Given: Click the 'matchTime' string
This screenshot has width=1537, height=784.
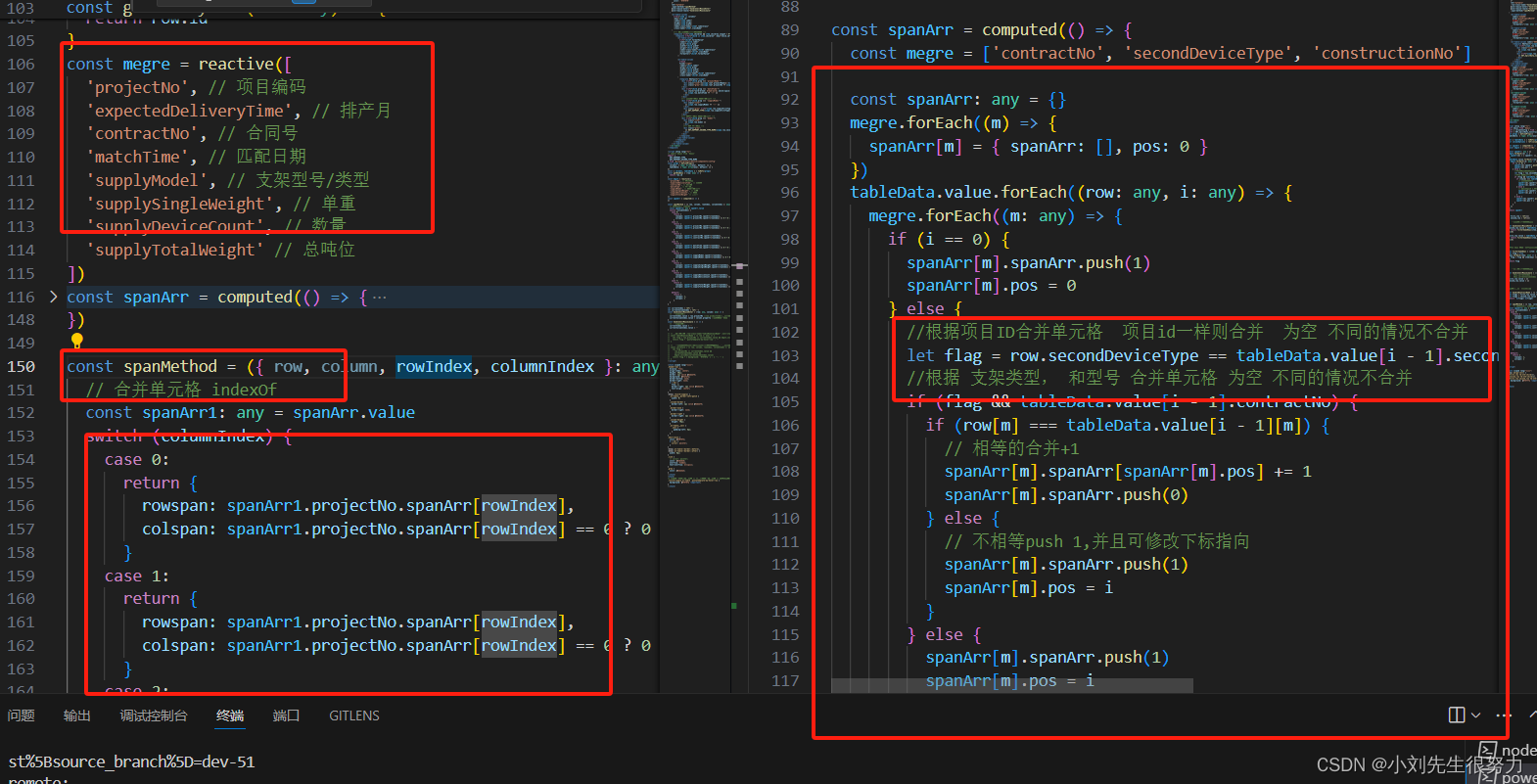Looking at the screenshot, I should [x=138, y=157].
